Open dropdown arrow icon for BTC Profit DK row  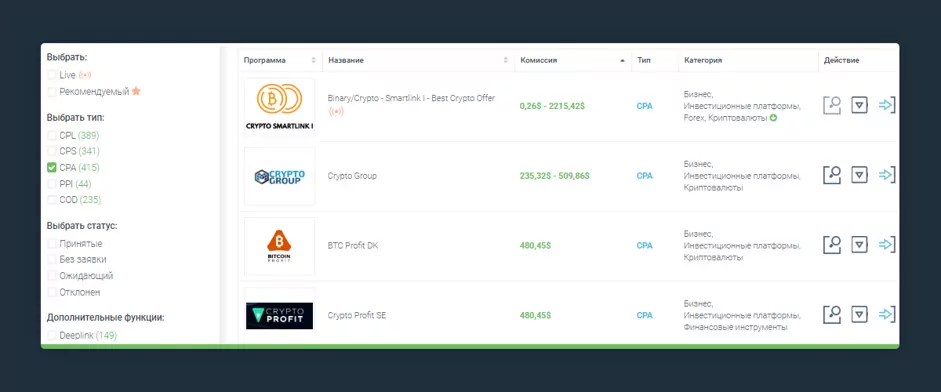[859, 244]
